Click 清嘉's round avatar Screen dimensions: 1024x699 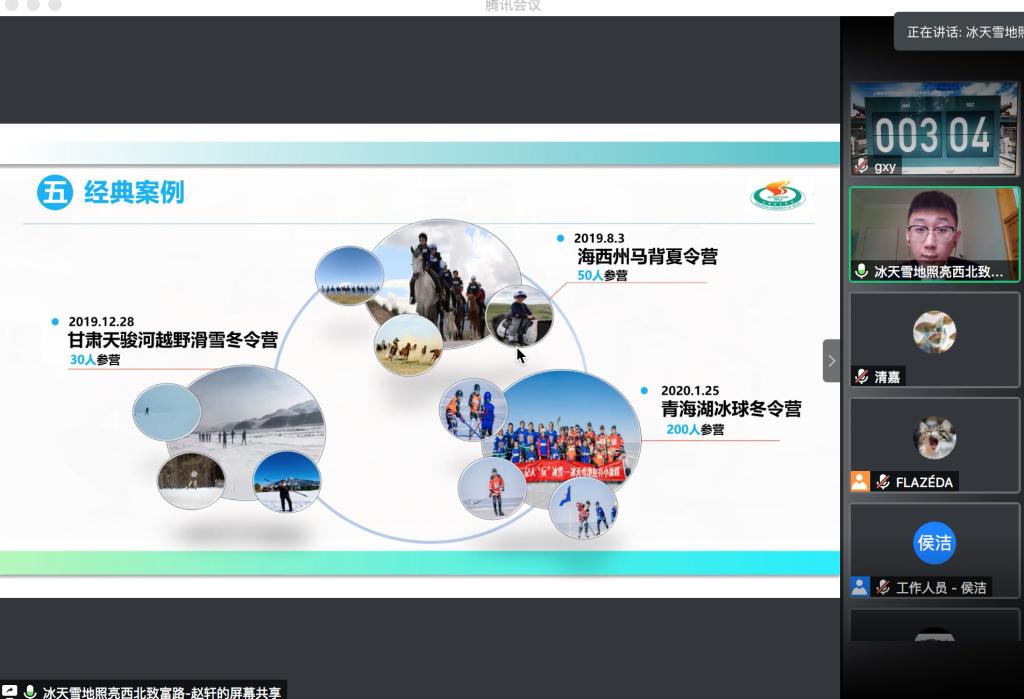click(x=934, y=333)
